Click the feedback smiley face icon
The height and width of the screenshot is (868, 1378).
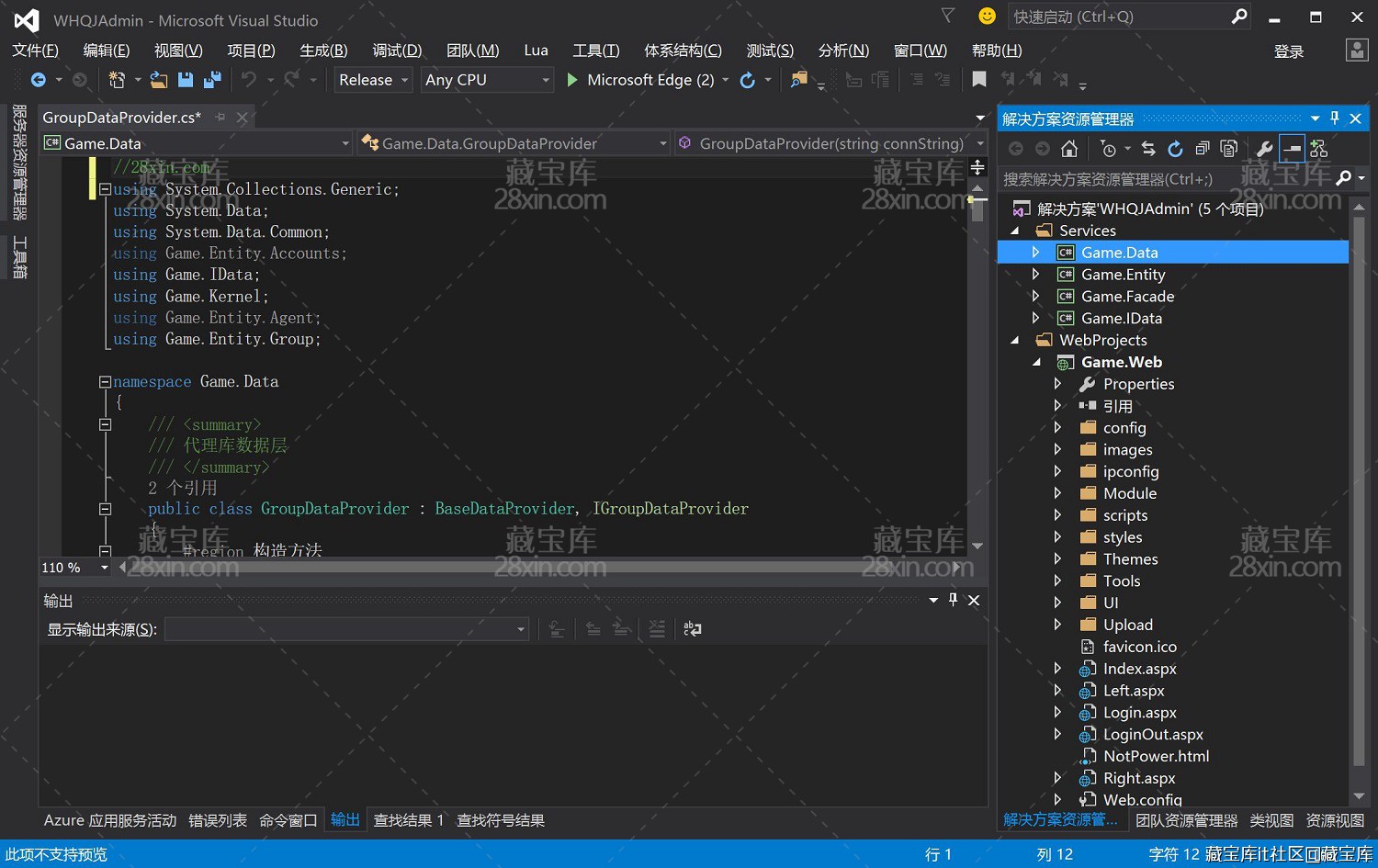(x=987, y=16)
